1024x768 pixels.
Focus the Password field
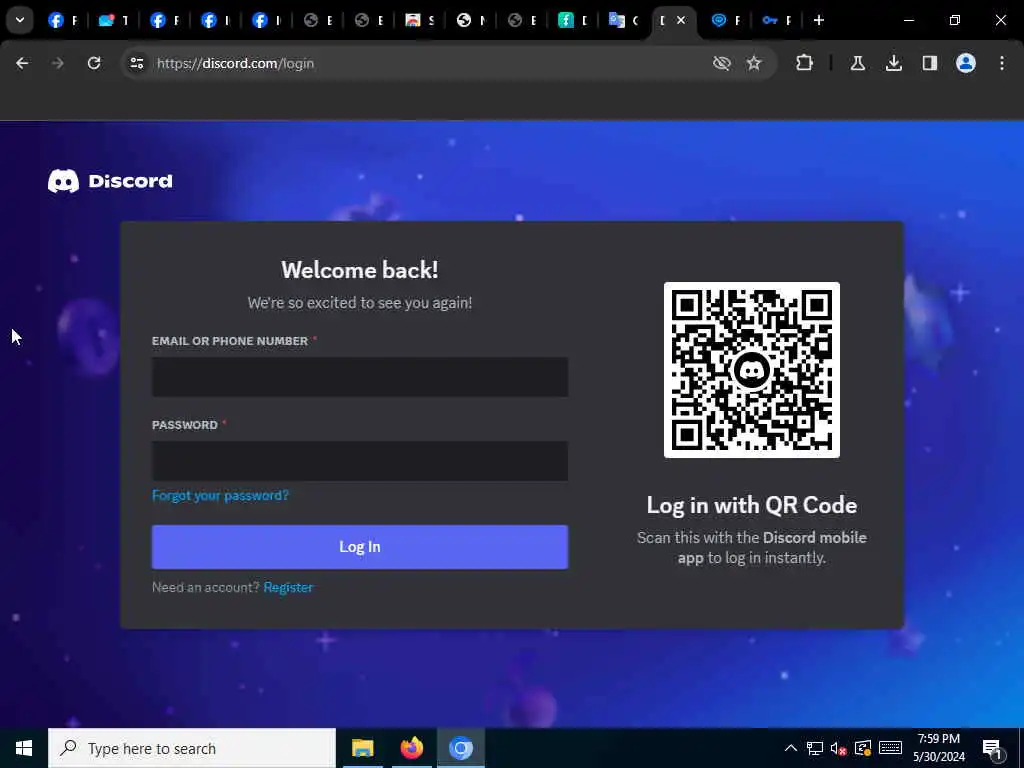[360, 461]
